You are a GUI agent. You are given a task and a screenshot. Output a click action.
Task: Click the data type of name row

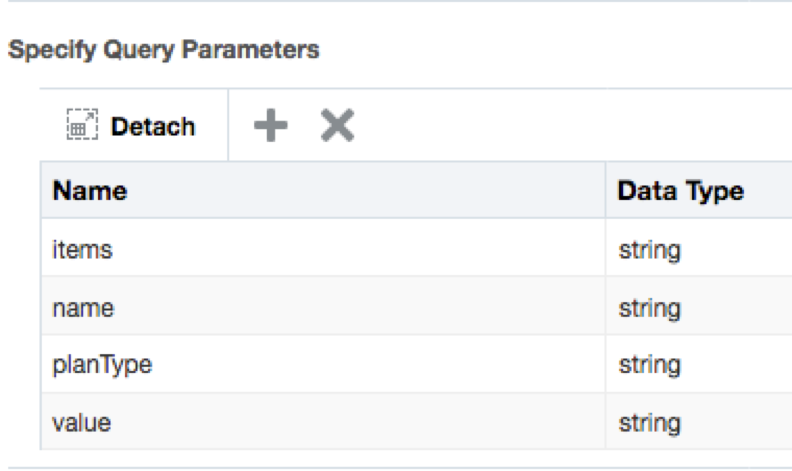coord(650,309)
